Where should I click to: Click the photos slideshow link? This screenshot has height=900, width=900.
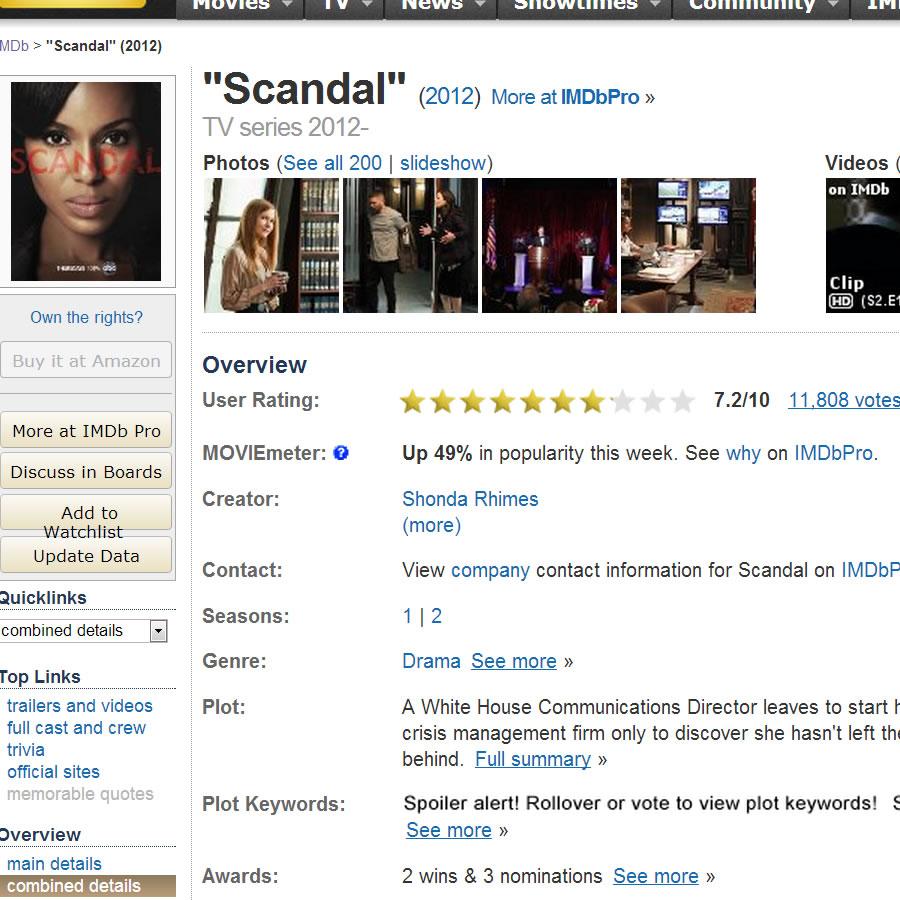click(x=443, y=163)
